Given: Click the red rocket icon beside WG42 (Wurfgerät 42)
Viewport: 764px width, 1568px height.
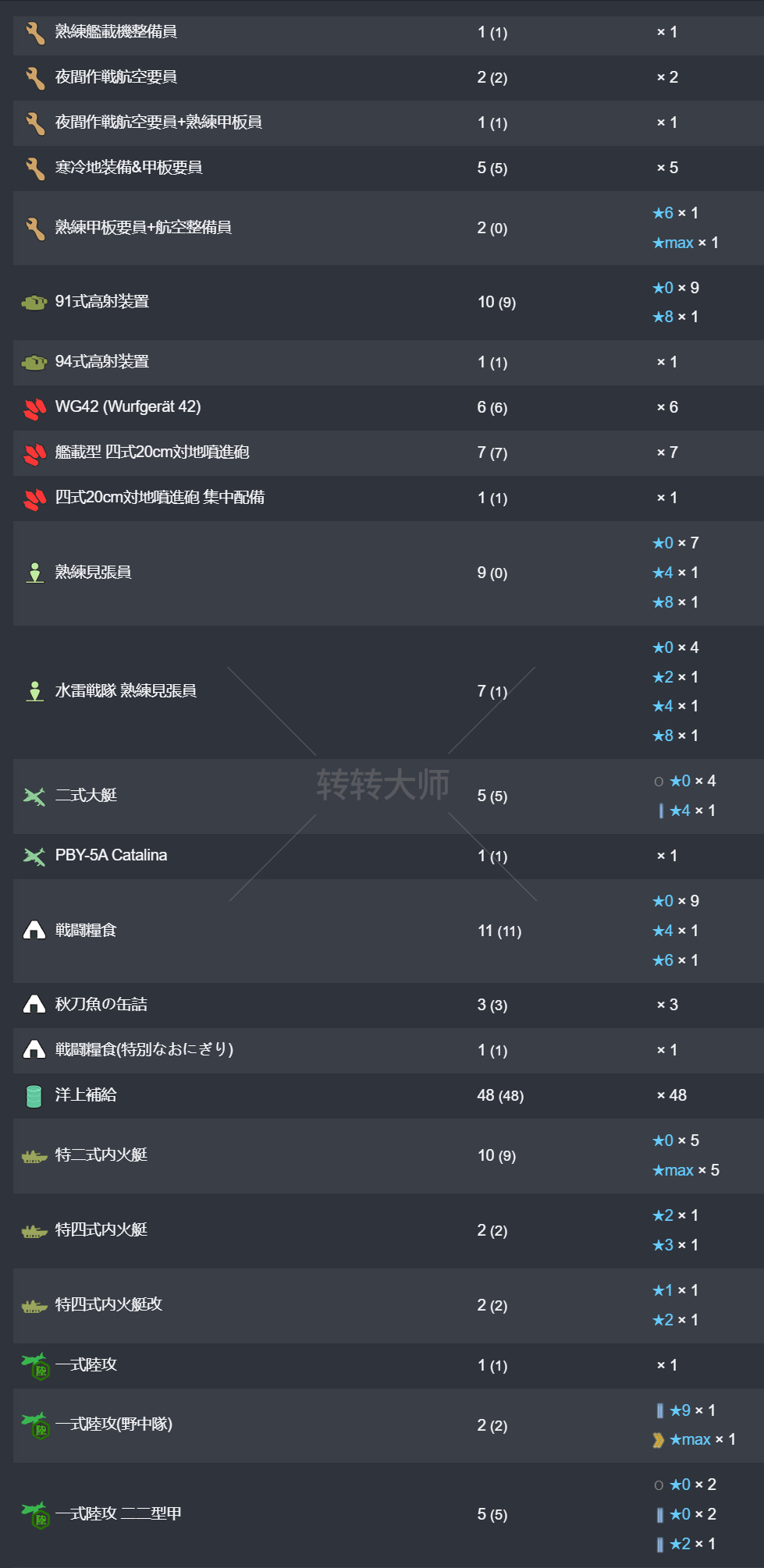Looking at the screenshot, I should 34,408.
